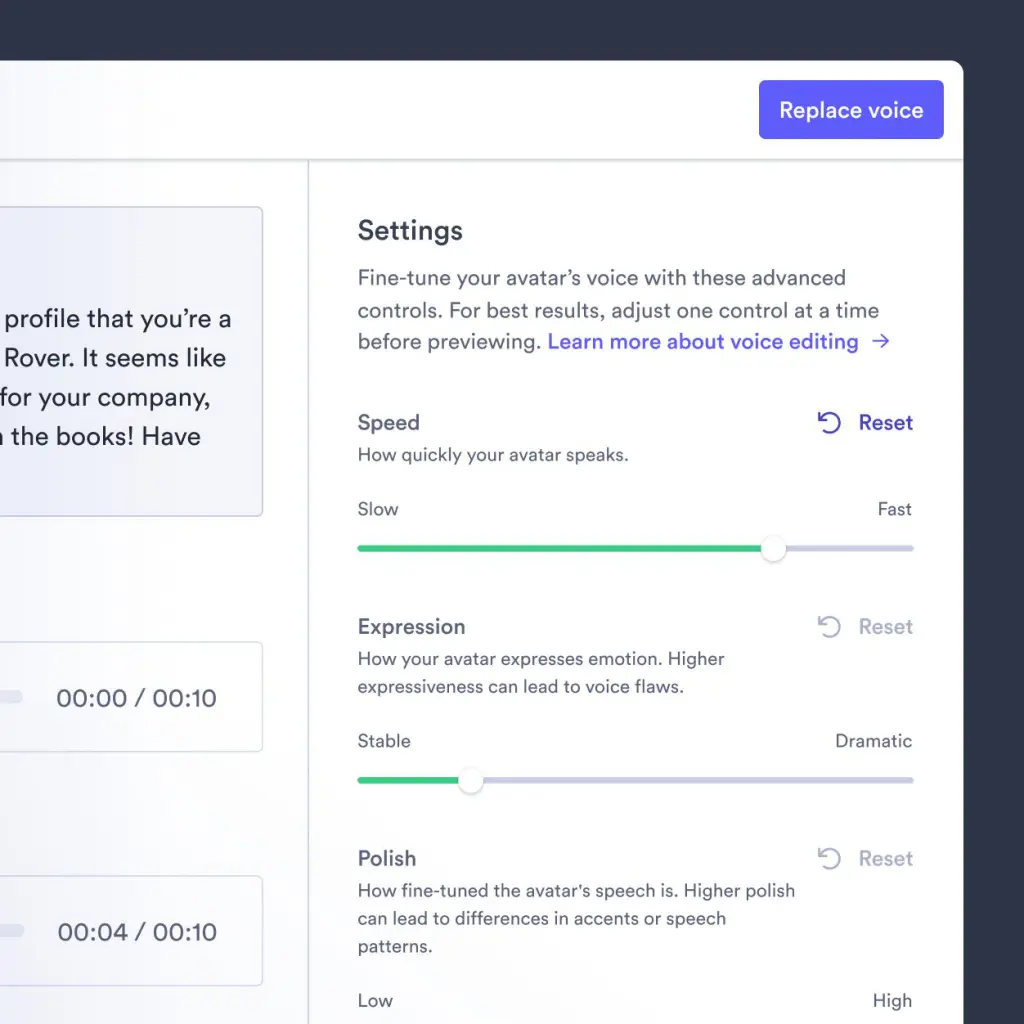
Task: Click the arrow icon after the voice editing link
Action: pos(880,342)
